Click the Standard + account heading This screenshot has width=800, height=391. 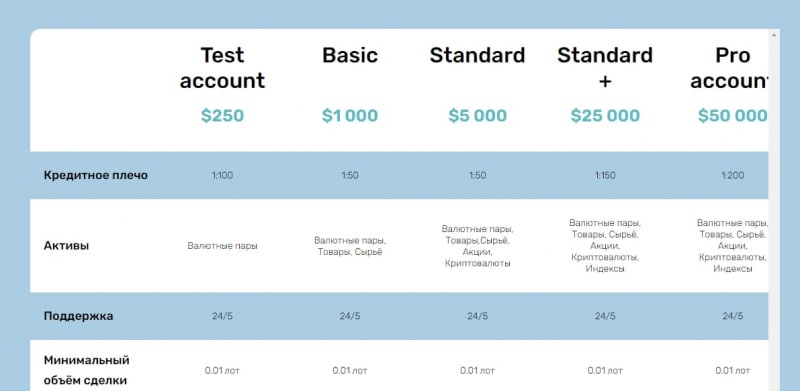(x=605, y=68)
